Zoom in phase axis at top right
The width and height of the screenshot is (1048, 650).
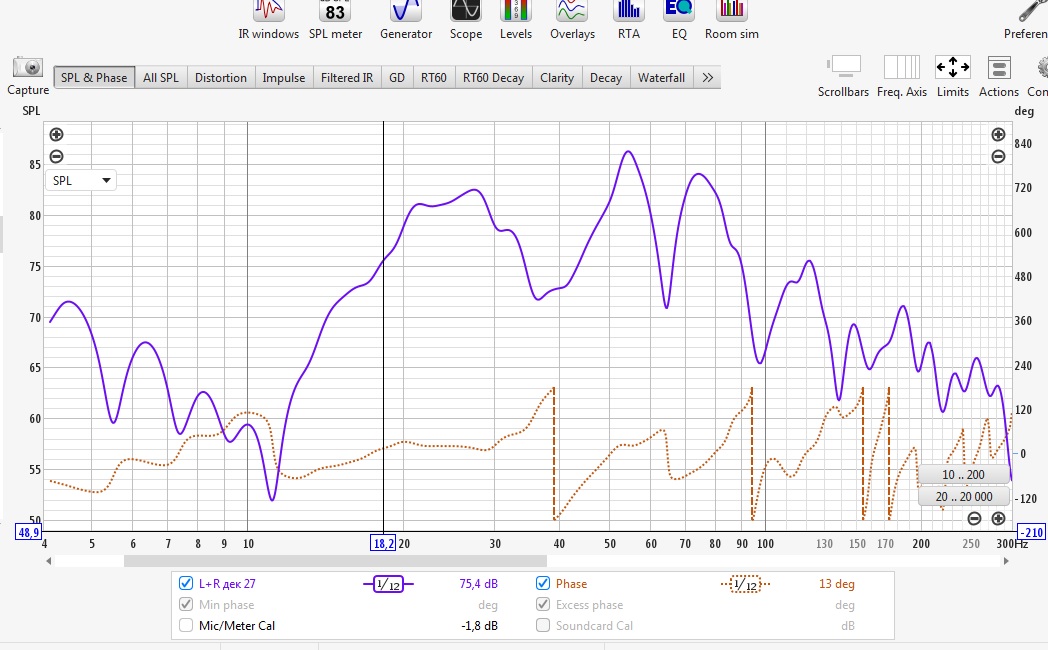[x=998, y=134]
